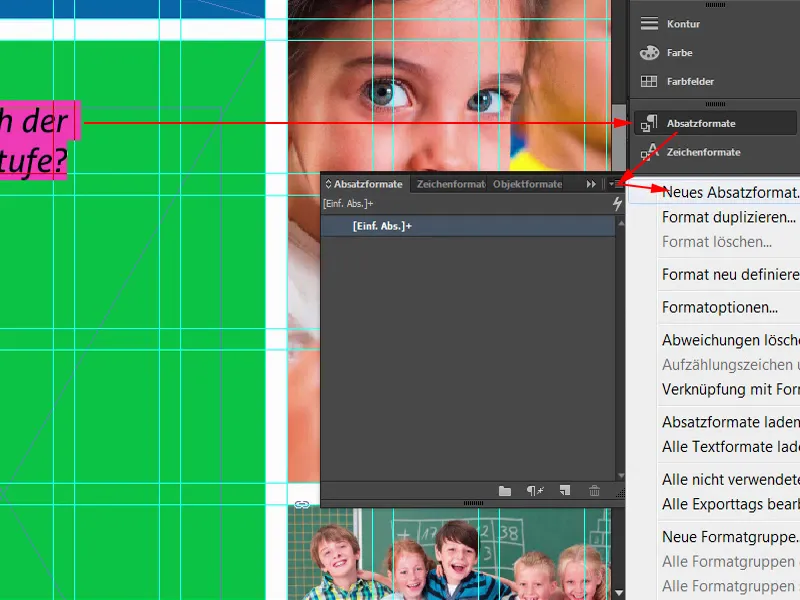Select the child's face photo frame
The width and height of the screenshot is (800, 600).
(x=449, y=87)
